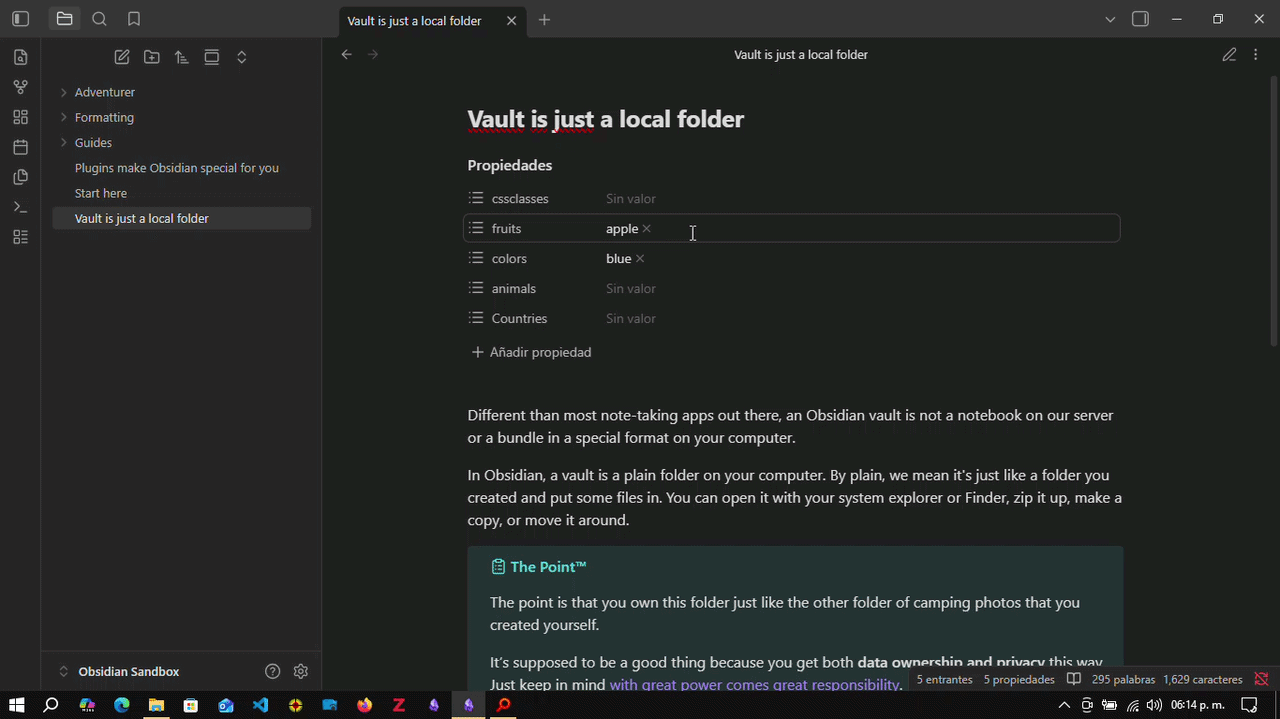Open the note's more options menu
The width and height of the screenshot is (1280, 719).
[x=1256, y=54]
